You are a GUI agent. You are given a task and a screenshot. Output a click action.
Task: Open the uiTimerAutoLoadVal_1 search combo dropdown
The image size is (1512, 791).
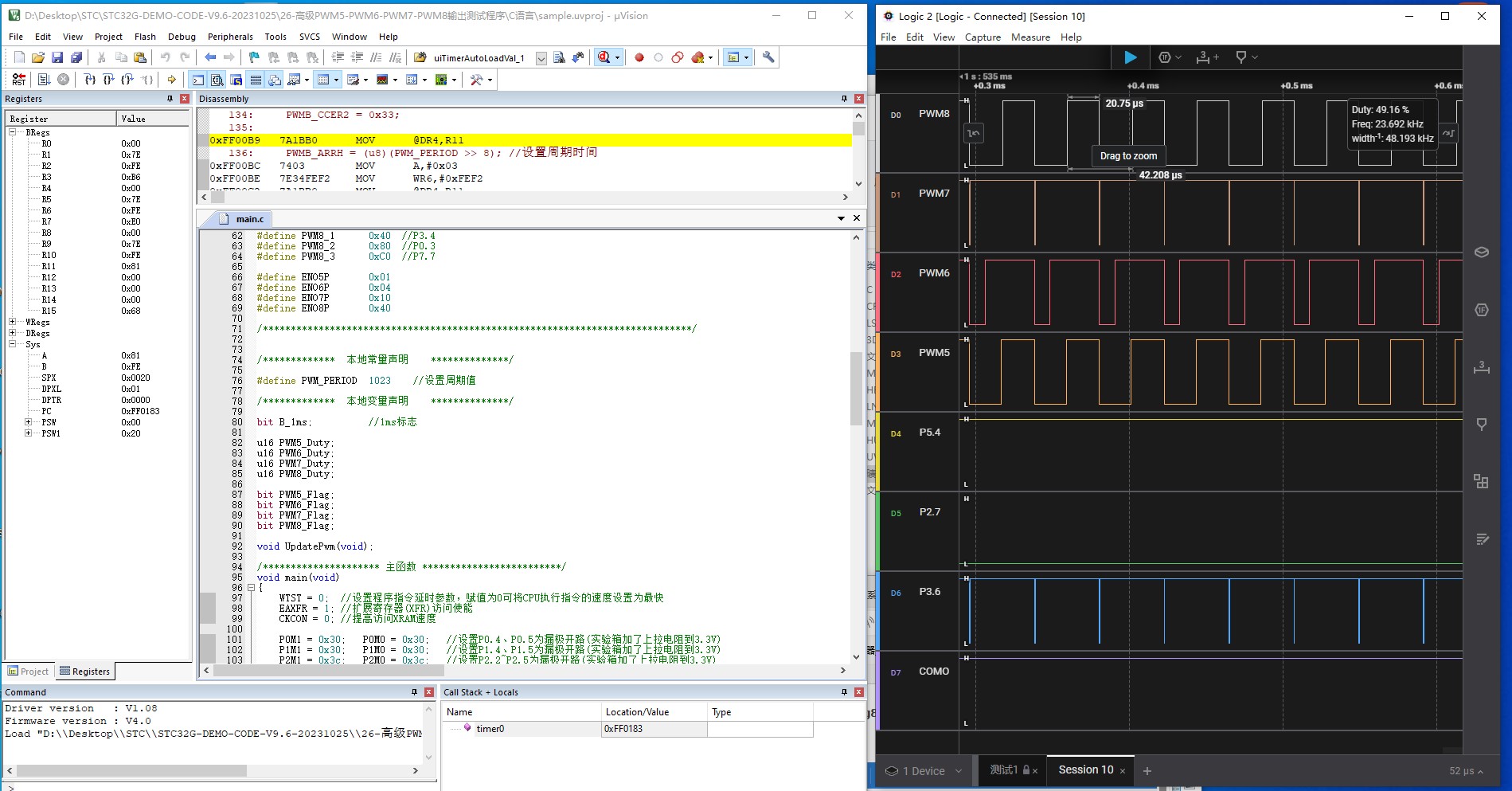pyautogui.click(x=541, y=58)
